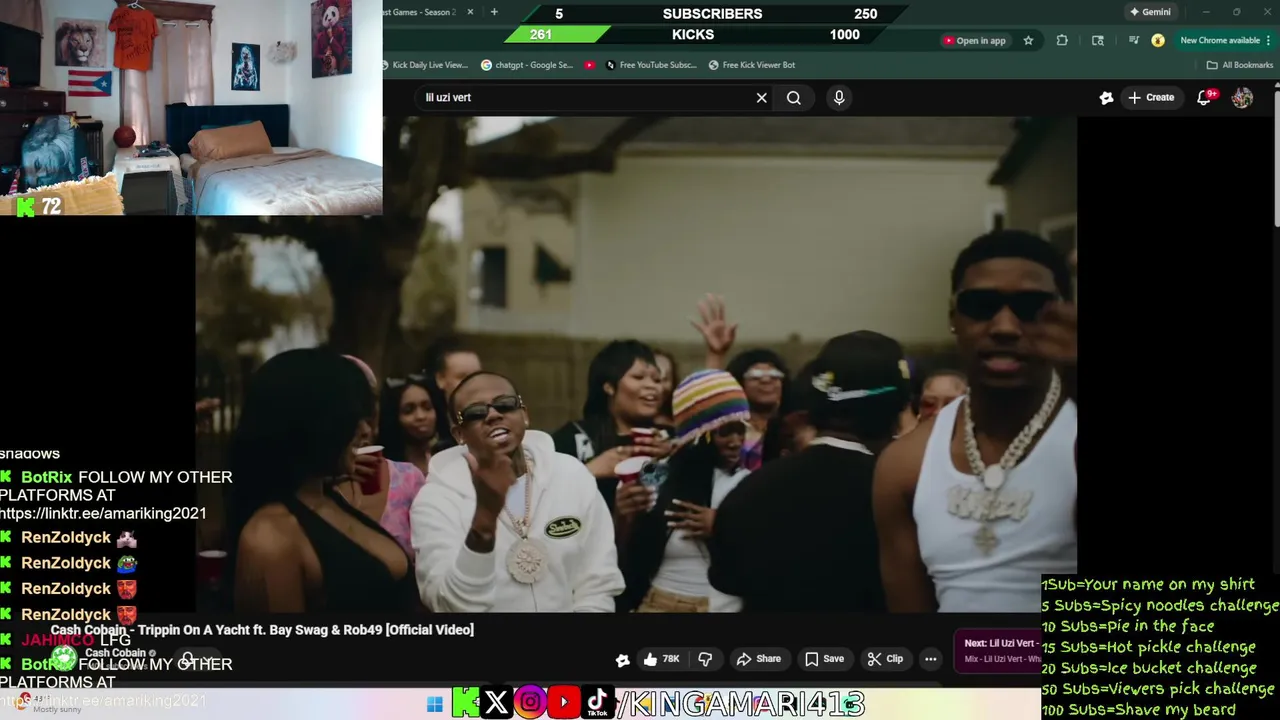Expand the All Bookmarks folder
Viewport: 1280px width, 720px height.
(x=1240, y=65)
